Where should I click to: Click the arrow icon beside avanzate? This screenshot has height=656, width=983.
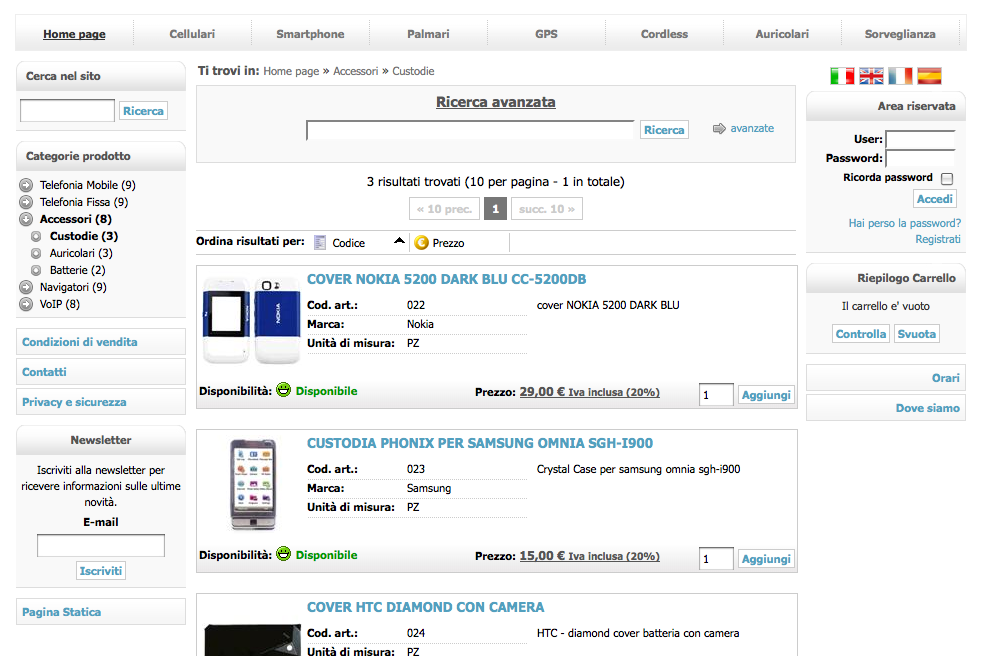coord(719,129)
